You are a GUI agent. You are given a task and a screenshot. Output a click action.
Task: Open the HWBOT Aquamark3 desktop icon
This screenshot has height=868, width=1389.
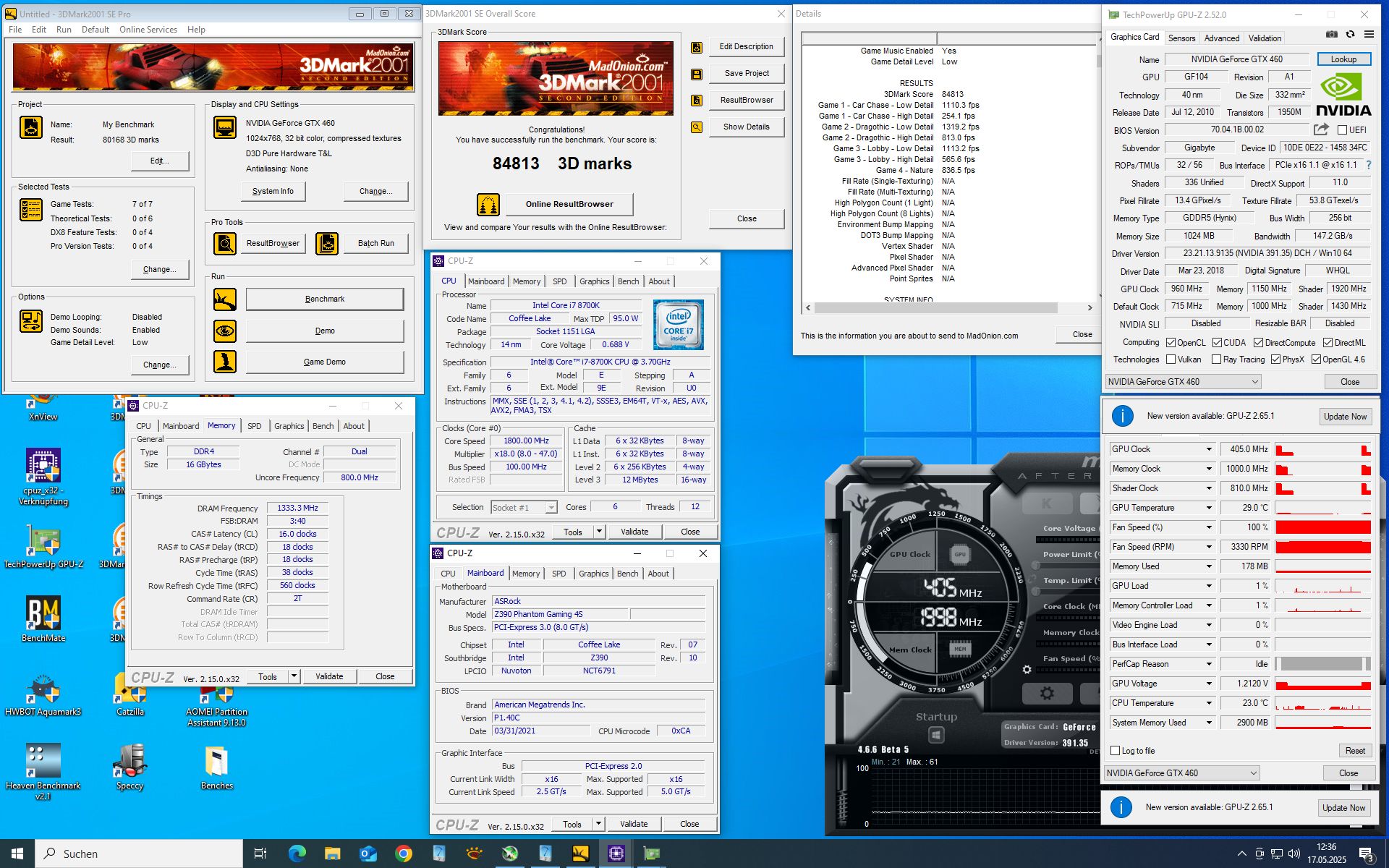tap(43, 689)
